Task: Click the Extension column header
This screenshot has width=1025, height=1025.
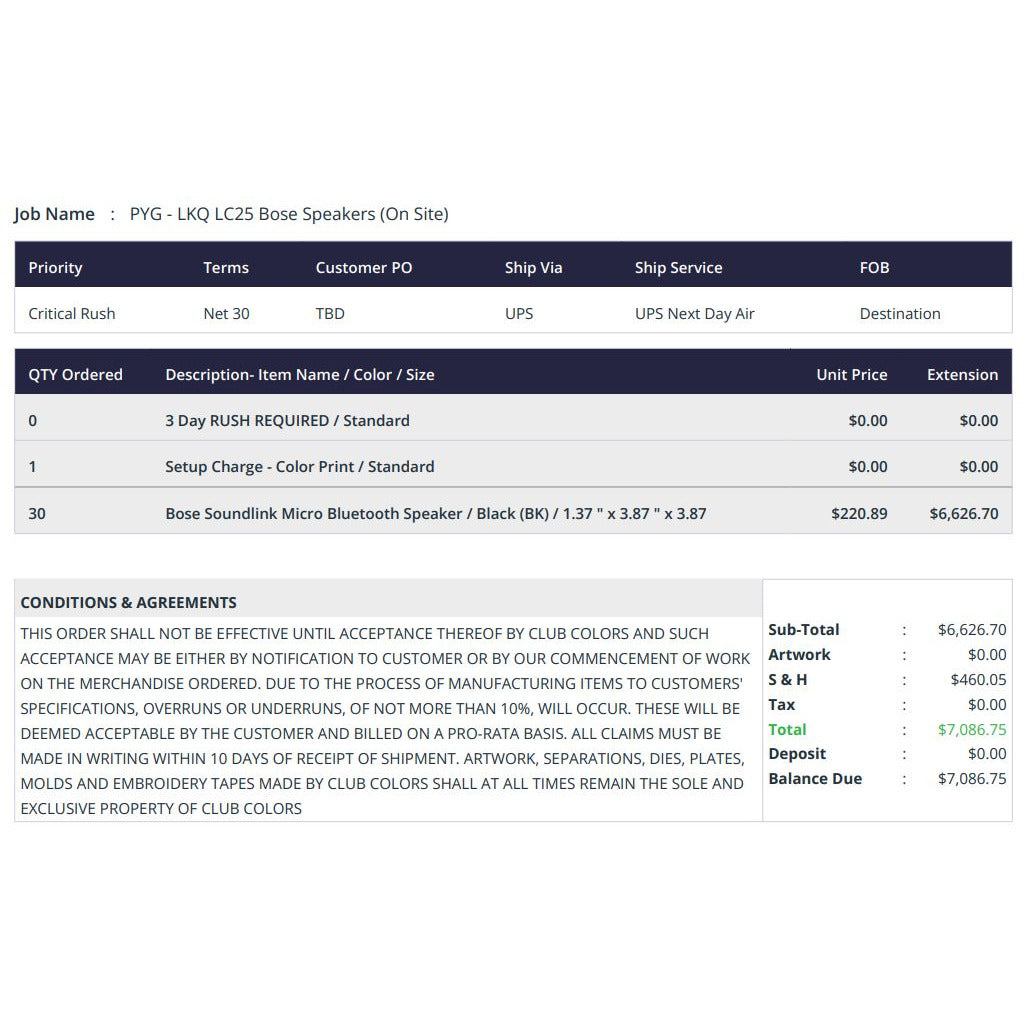Action: point(962,375)
